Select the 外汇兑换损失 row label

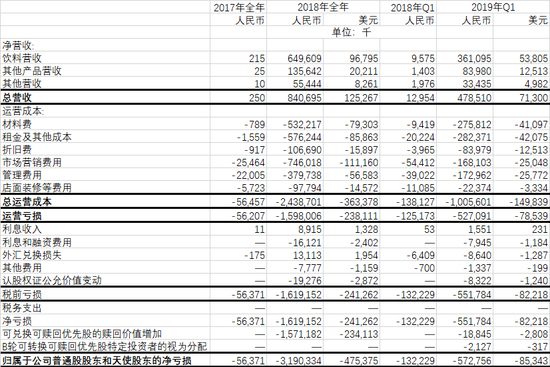click(32, 255)
